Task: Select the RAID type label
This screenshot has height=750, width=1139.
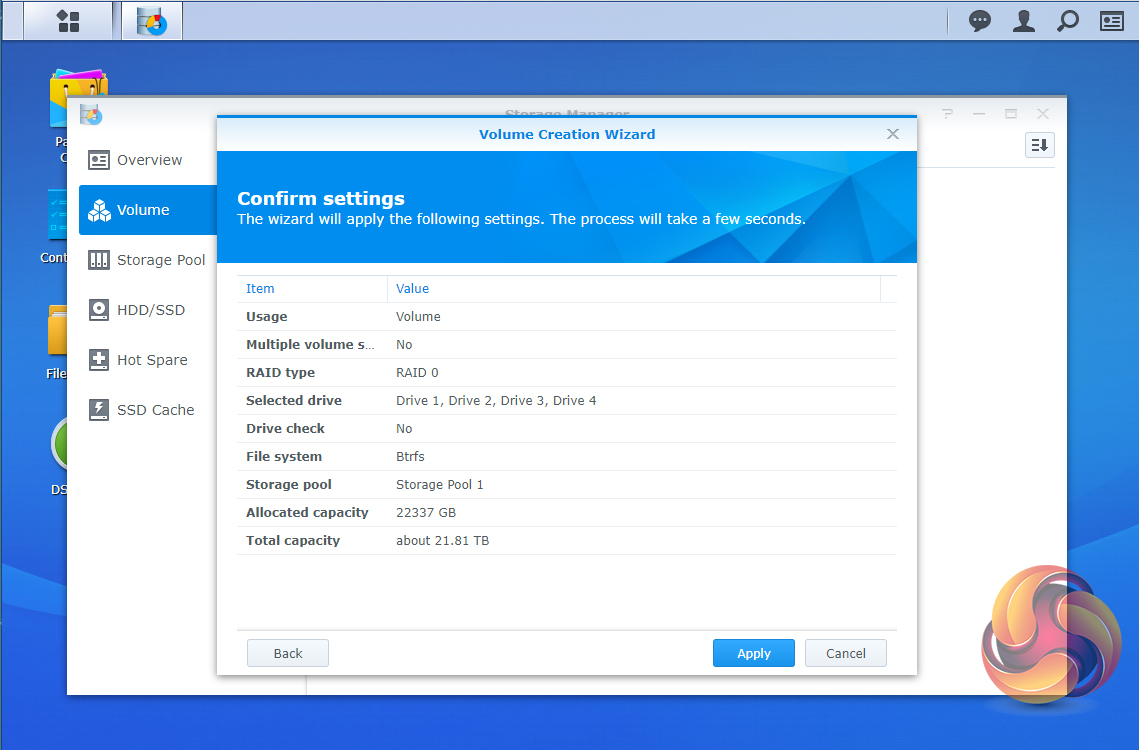Action: pos(280,373)
